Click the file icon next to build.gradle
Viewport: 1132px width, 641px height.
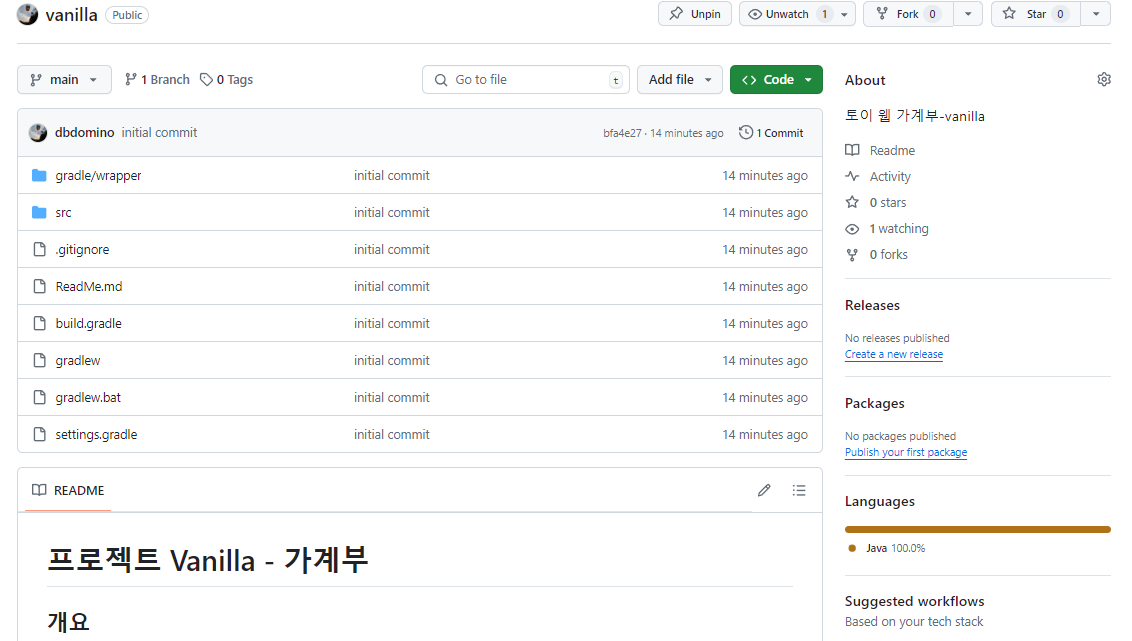pos(40,323)
